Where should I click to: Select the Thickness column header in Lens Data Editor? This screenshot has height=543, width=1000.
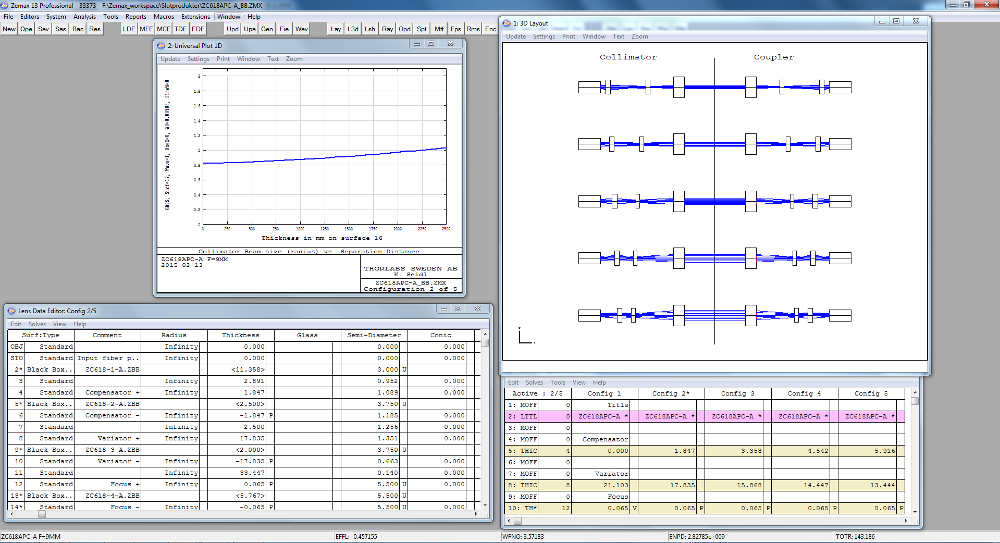240,335
